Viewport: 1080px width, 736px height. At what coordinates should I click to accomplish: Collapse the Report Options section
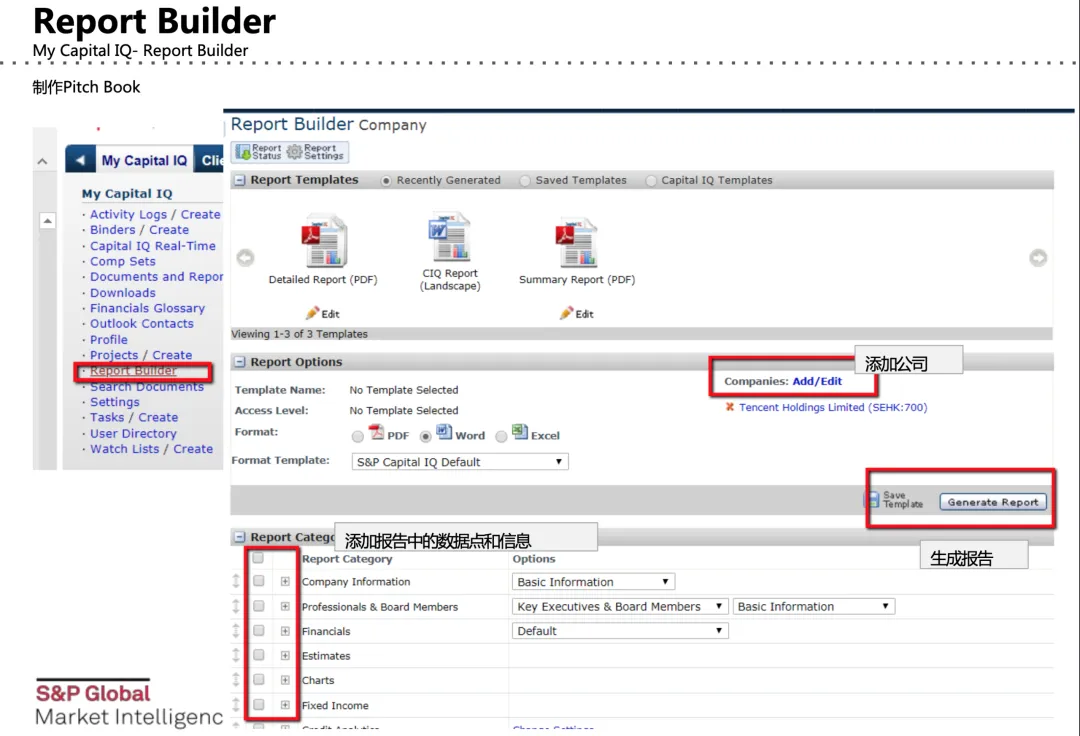(x=240, y=362)
